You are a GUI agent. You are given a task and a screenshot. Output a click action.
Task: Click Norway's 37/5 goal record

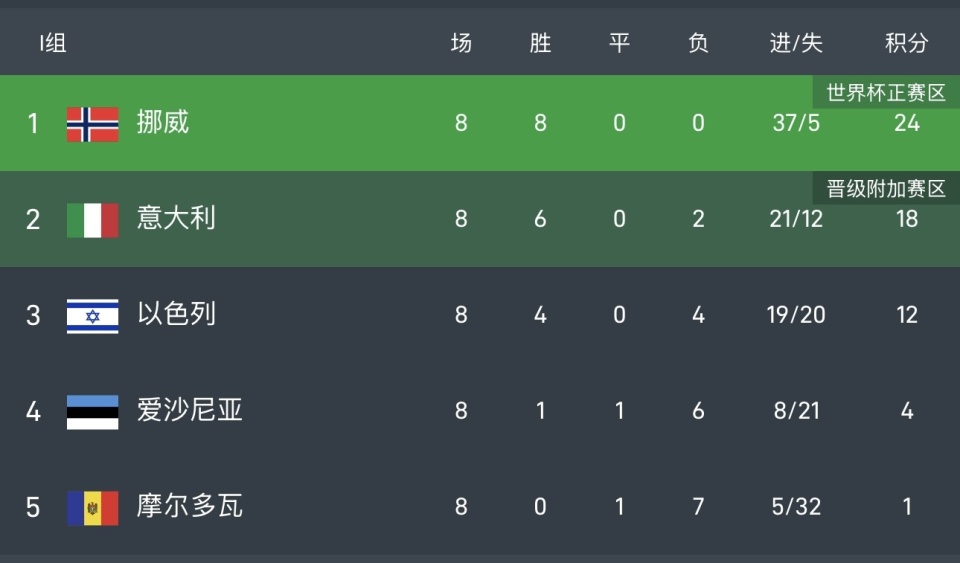pos(796,123)
